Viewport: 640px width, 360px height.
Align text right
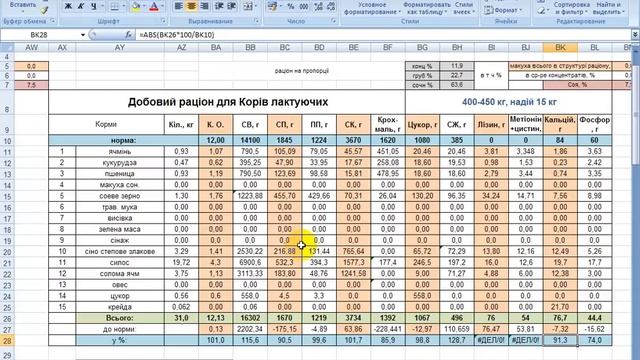coord(204,6)
